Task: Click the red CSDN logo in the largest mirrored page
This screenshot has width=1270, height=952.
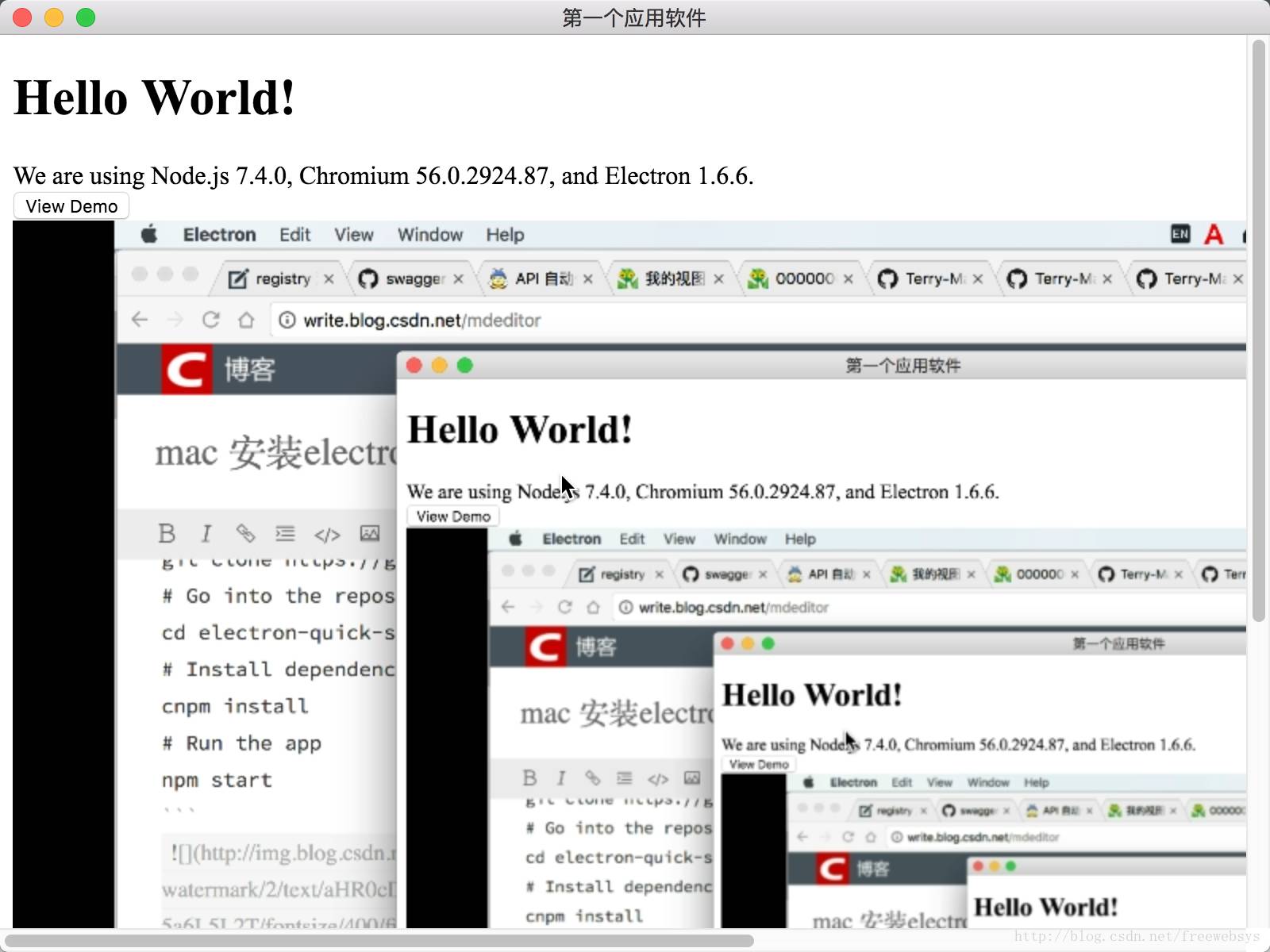Action: tap(187, 369)
